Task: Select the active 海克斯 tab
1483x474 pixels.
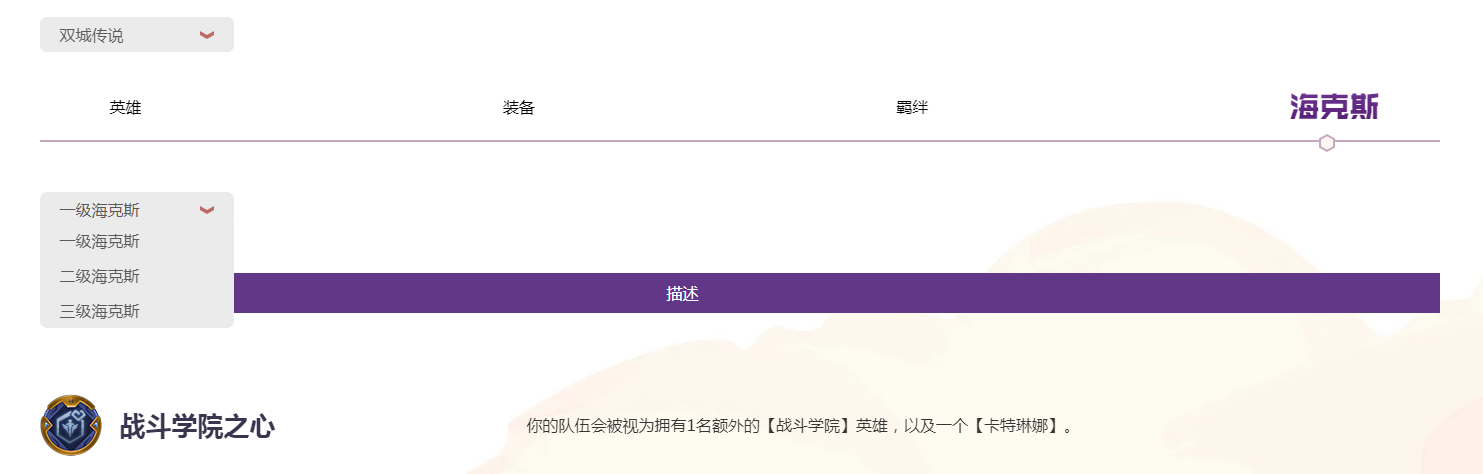Action: tap(1334, 107)
